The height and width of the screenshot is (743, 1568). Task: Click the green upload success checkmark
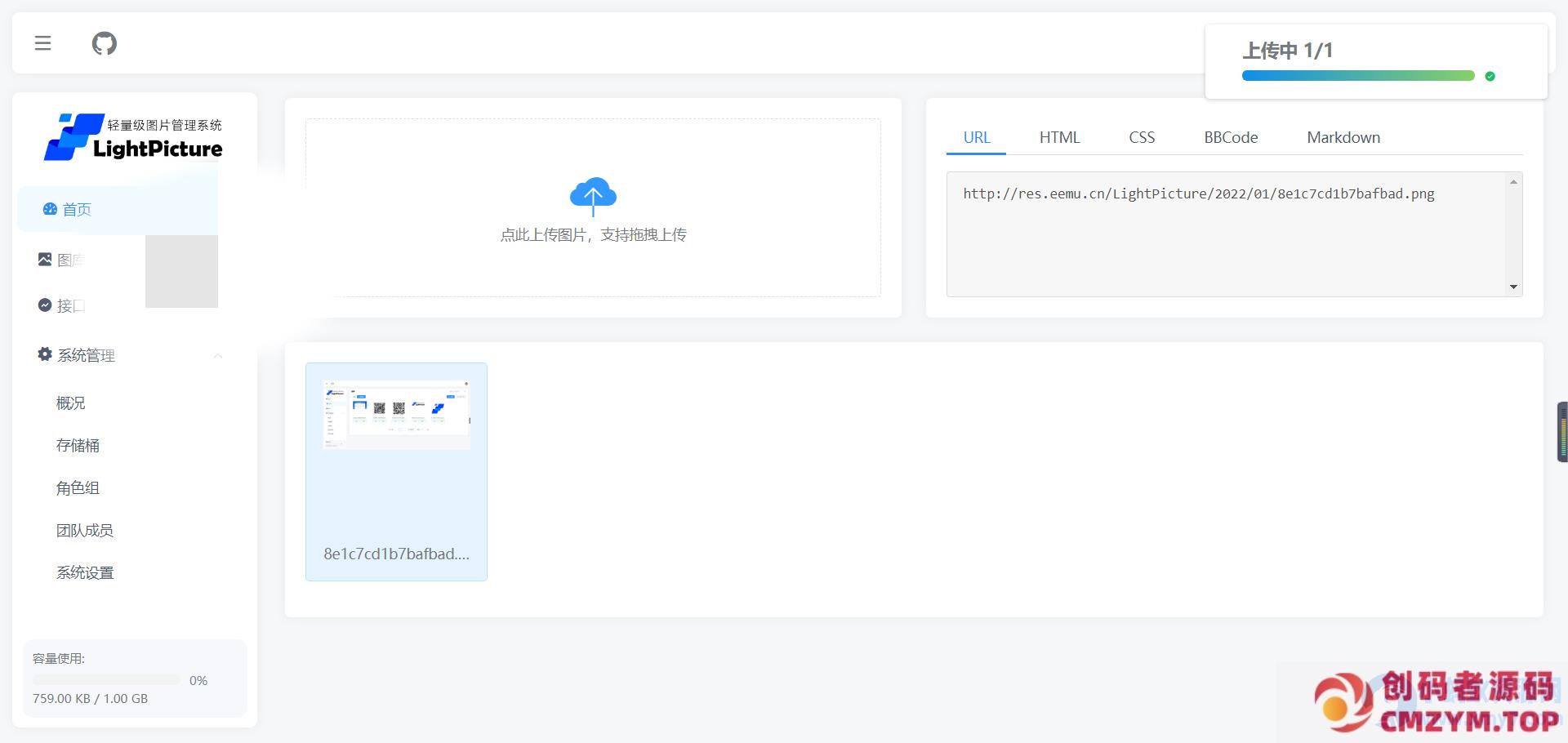coord(1490,76)
